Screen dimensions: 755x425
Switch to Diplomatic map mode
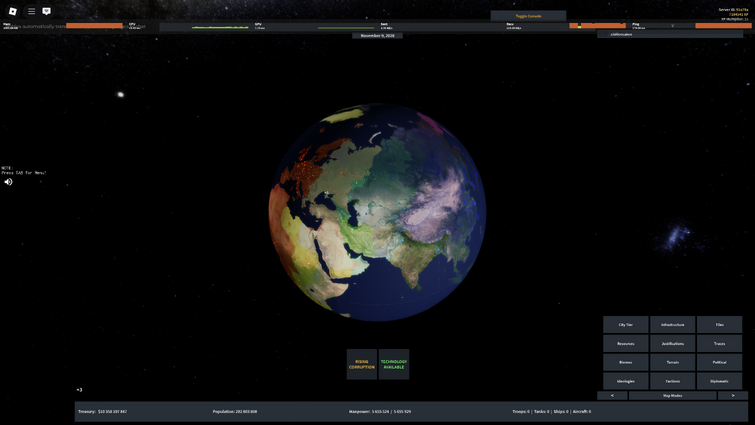pyautogui.click(x=719, y=381)
